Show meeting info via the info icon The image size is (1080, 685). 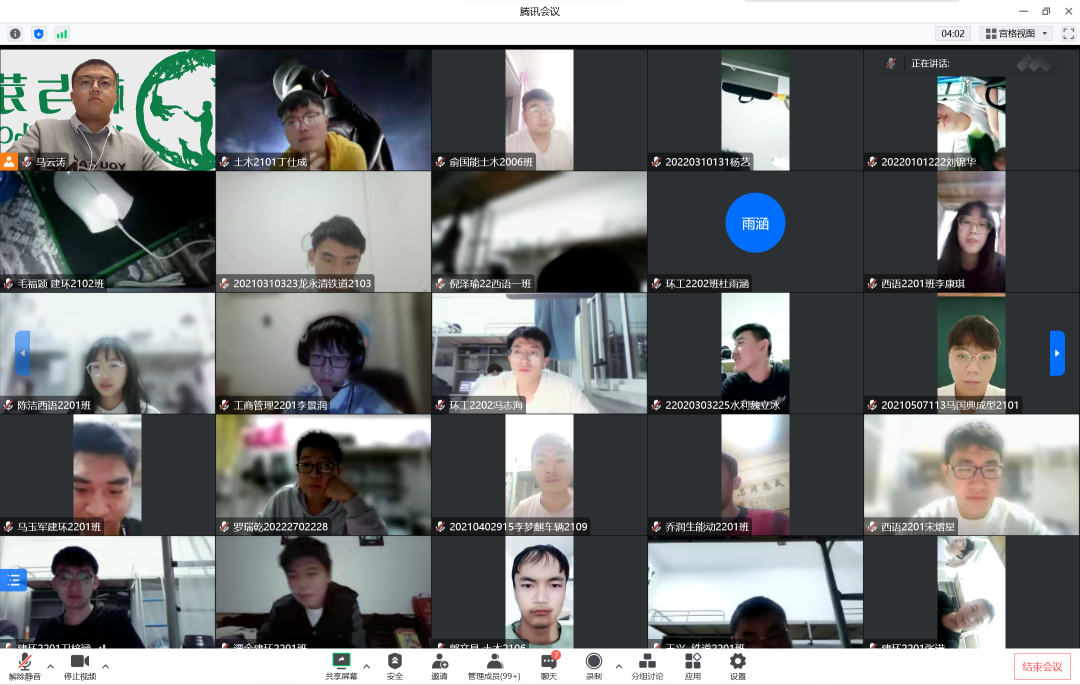[15, 33]
